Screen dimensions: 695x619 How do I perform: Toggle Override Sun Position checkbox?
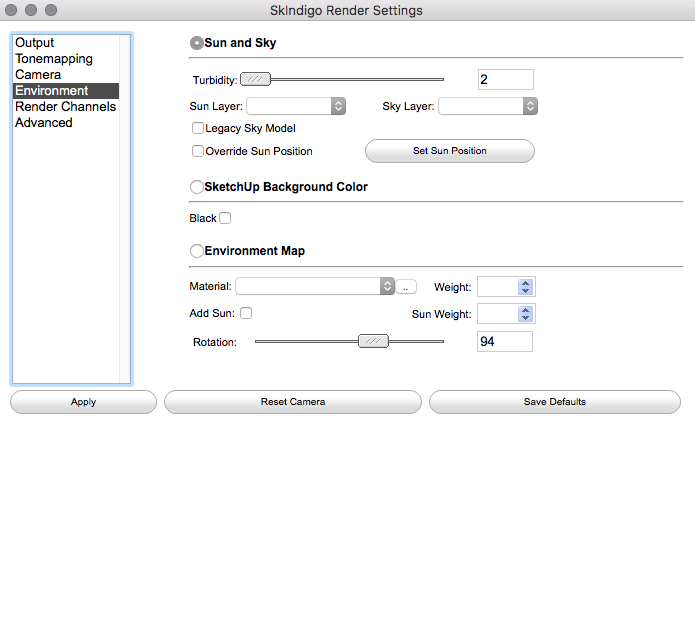pyautogui.click(x=198, y=151)
